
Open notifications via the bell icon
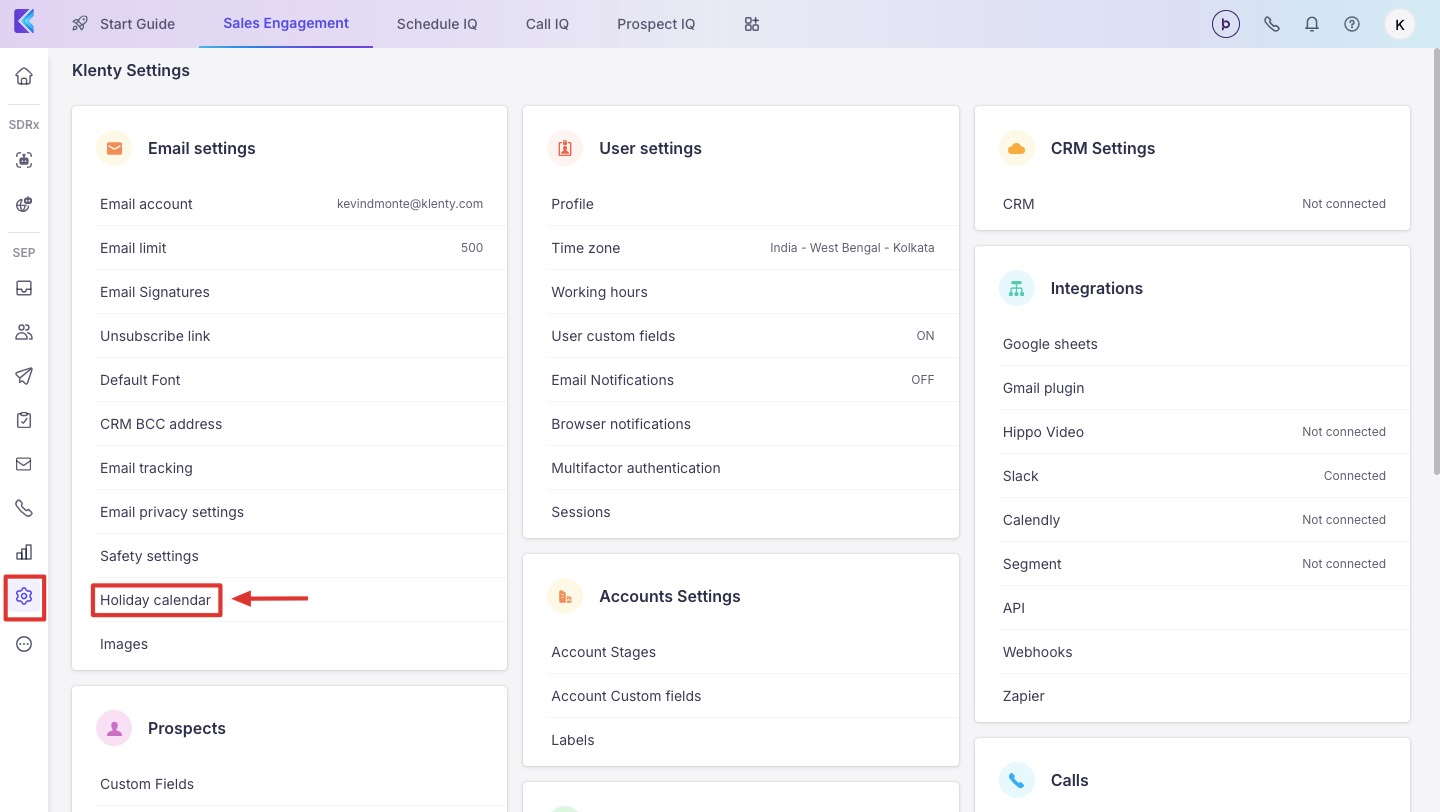(x=1312, y=24)
